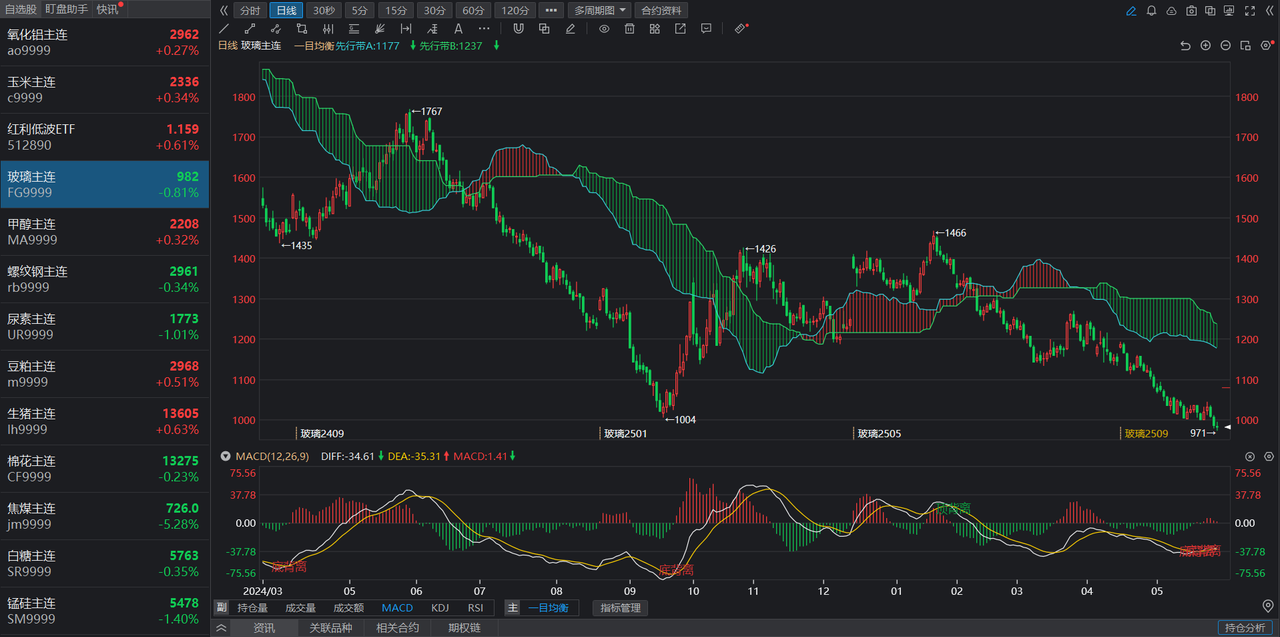Select the 120分 period

[514, 10]
